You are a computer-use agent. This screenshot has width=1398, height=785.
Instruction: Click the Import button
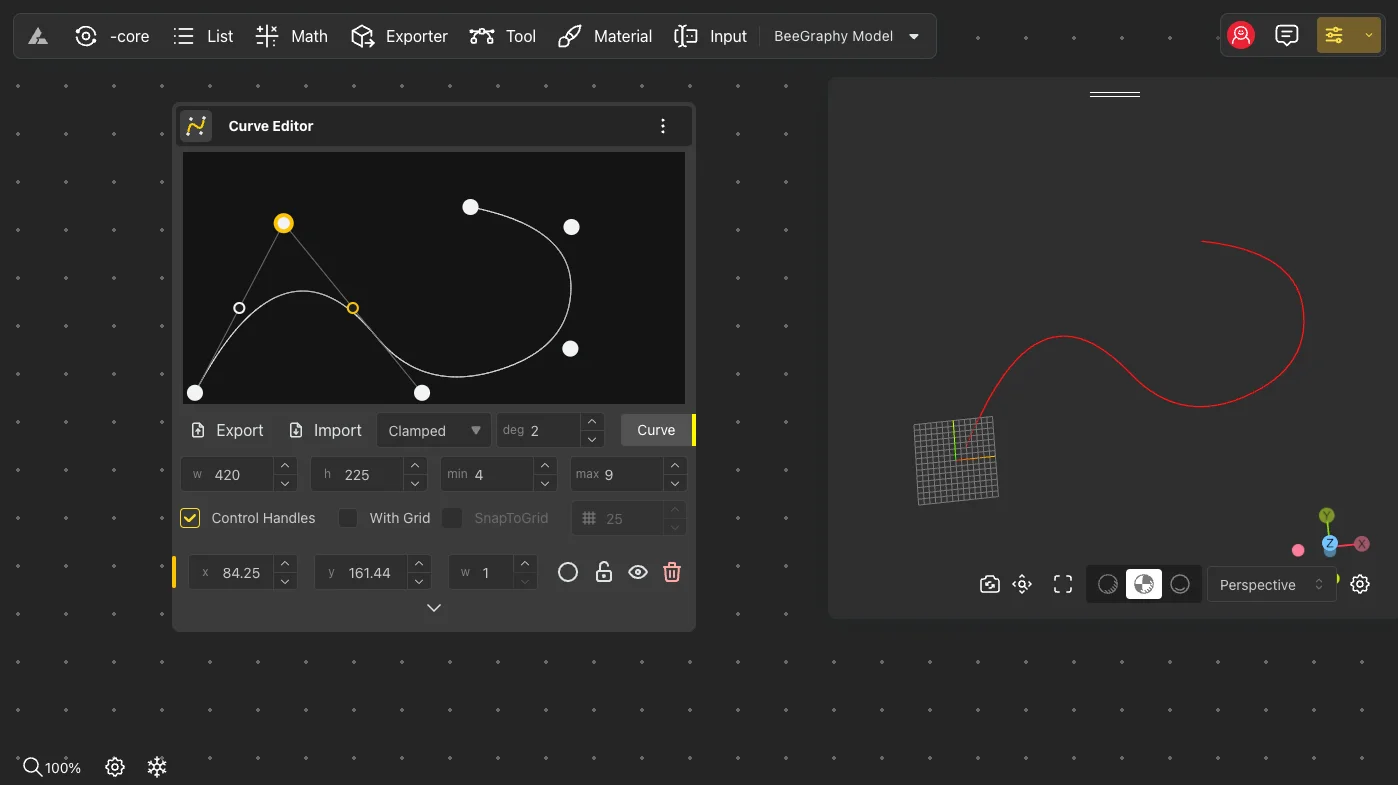pyautogui.click(x=325, y=430)
